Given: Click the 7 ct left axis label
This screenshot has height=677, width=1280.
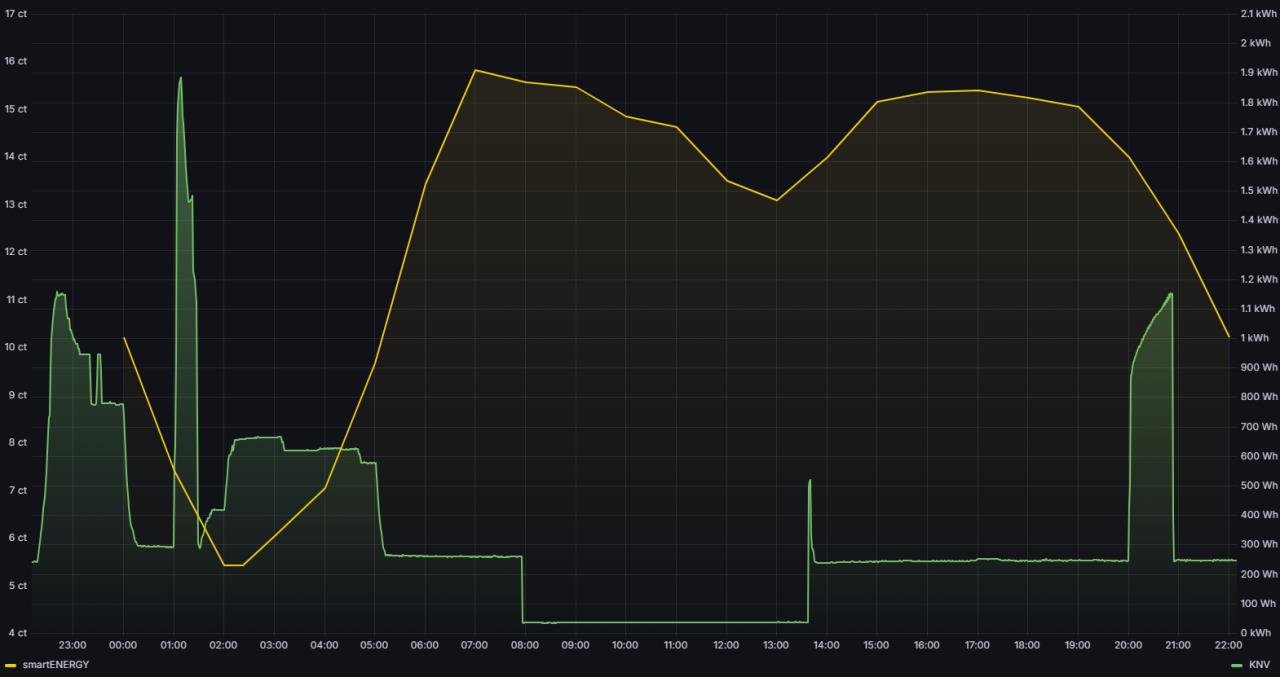Looking at the screenshot, I should 19,490.
